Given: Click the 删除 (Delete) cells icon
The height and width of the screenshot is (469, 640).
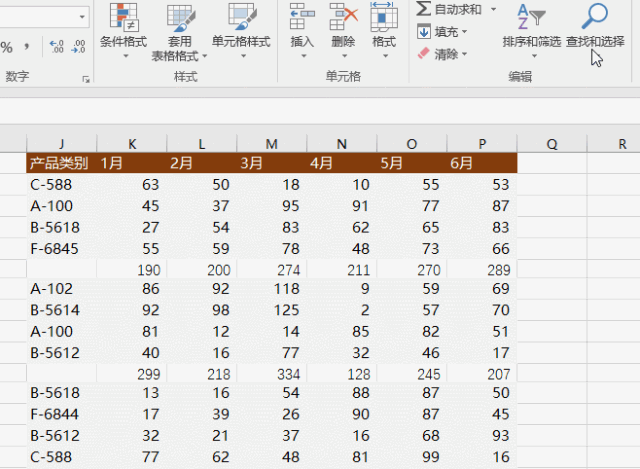Looking at the screenshot, I should [x=343, y=20].
